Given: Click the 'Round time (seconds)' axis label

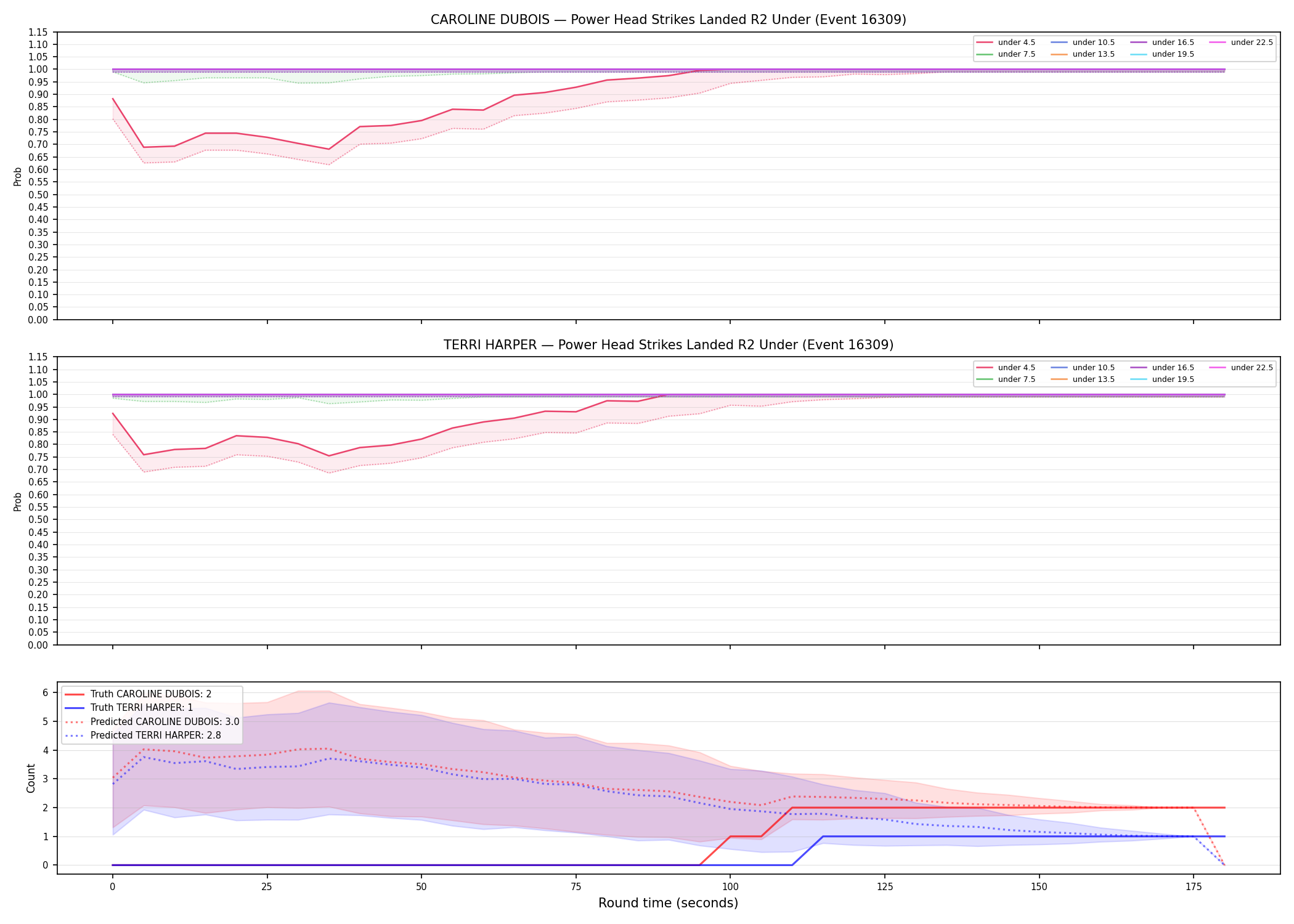Looking at the screenshot, I should [668, 903].
